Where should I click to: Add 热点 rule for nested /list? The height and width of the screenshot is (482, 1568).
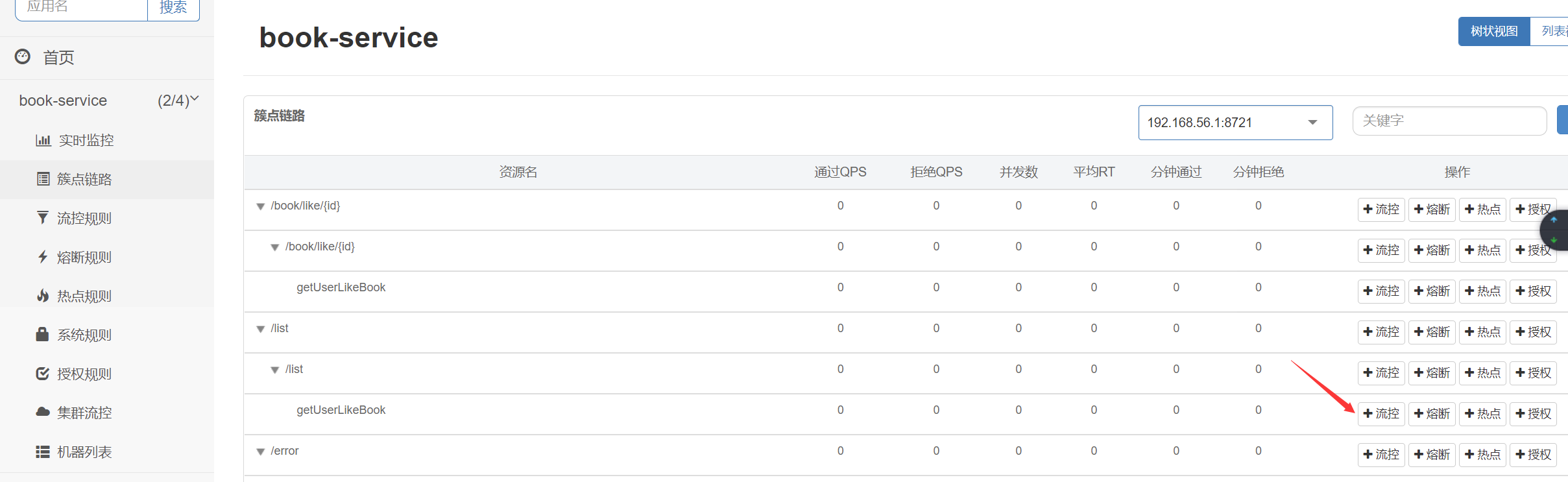click(x=1482, y=373)
